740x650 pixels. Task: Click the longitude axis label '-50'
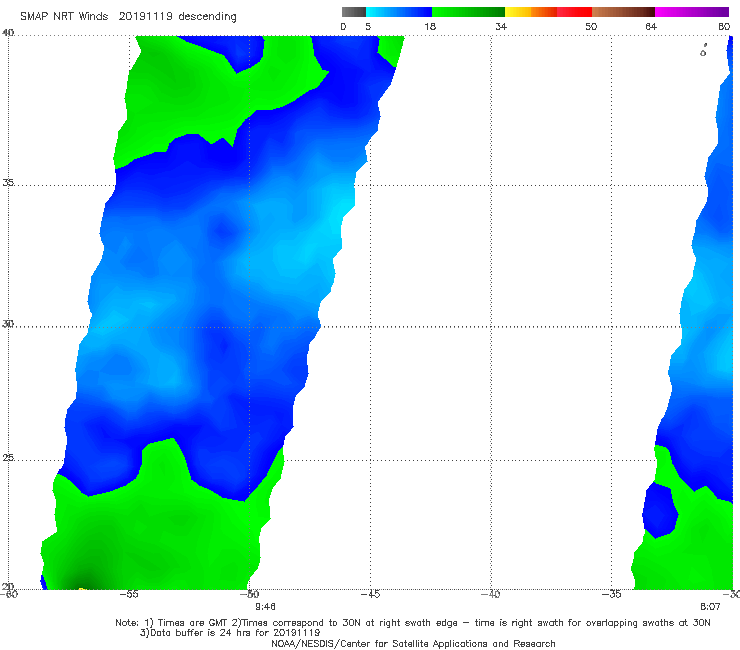[x=250, y=594]
